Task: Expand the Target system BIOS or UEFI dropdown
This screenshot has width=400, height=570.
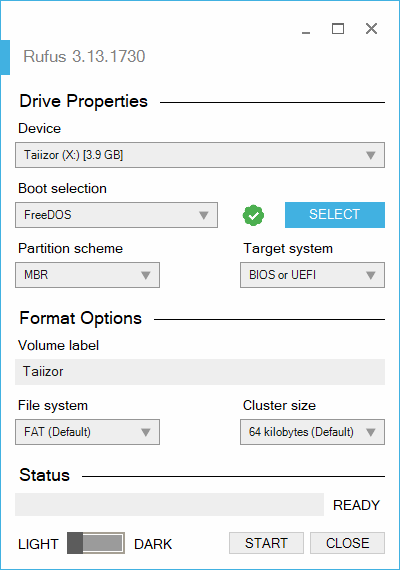Action: click(312, 275)
